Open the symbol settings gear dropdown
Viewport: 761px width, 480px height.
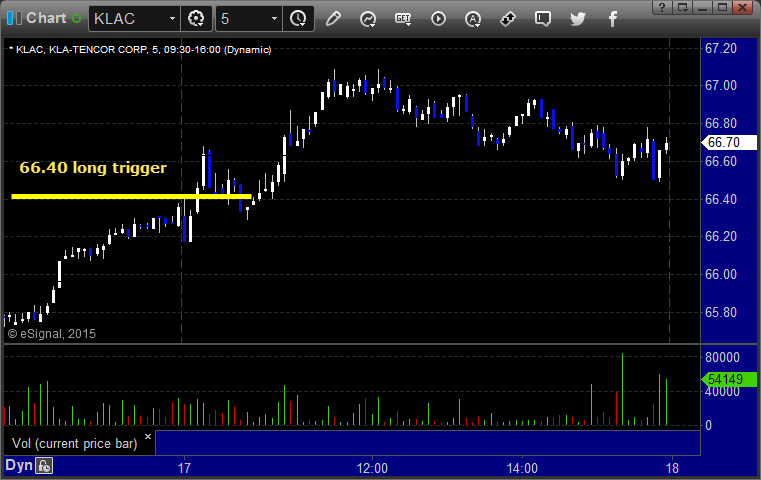pyautogui.click(x=196, y=19)
